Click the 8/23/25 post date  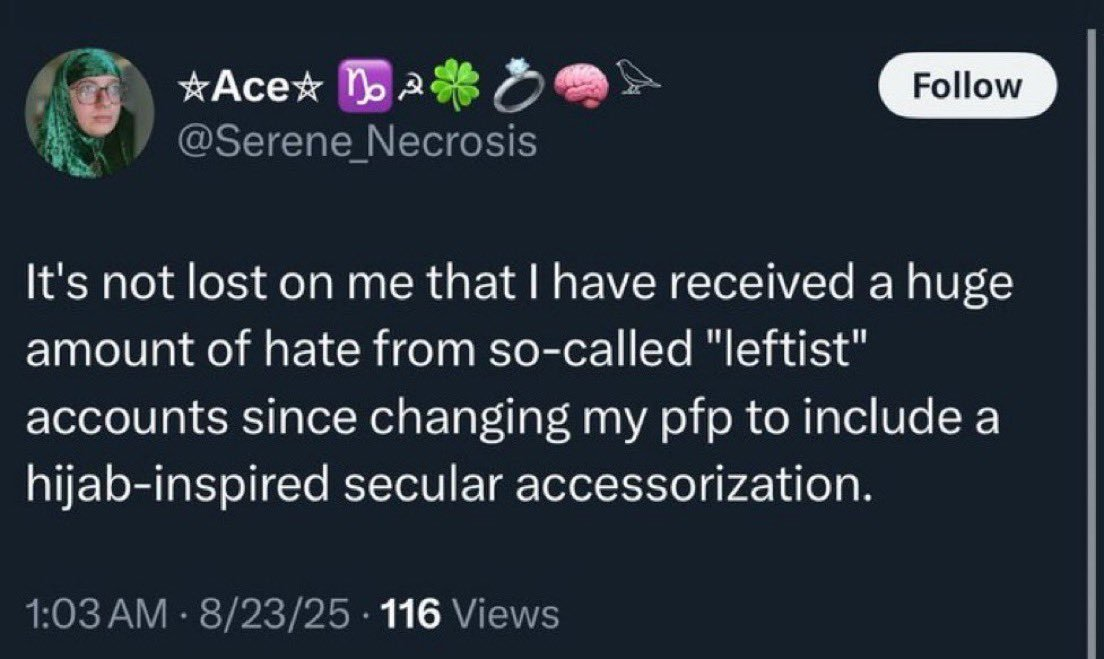(275, 613)
